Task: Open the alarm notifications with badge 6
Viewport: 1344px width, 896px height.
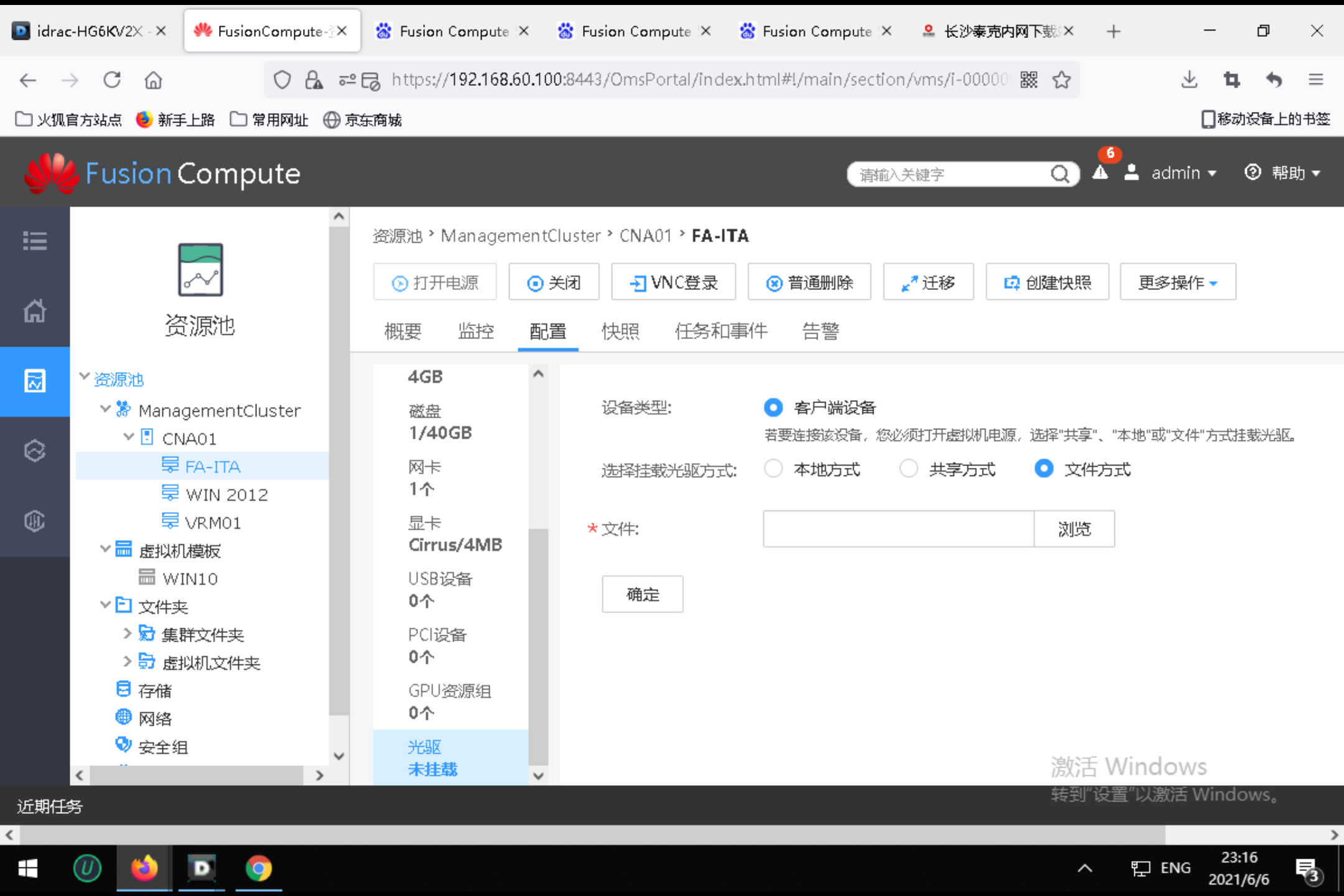Action: click(1100, 174)
